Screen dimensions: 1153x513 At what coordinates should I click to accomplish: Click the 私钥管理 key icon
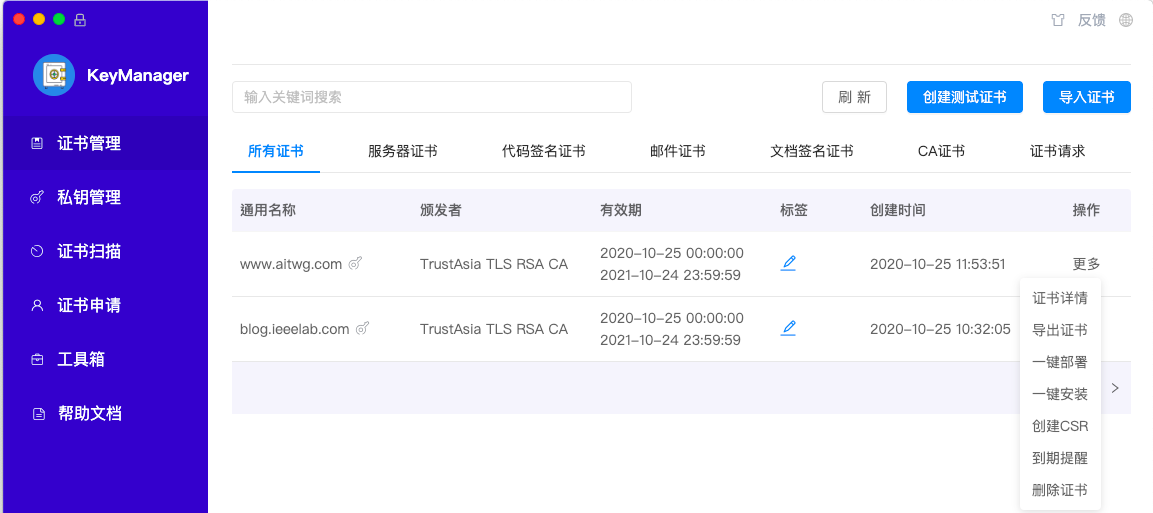pyautogui.click(x=37, y=198)
